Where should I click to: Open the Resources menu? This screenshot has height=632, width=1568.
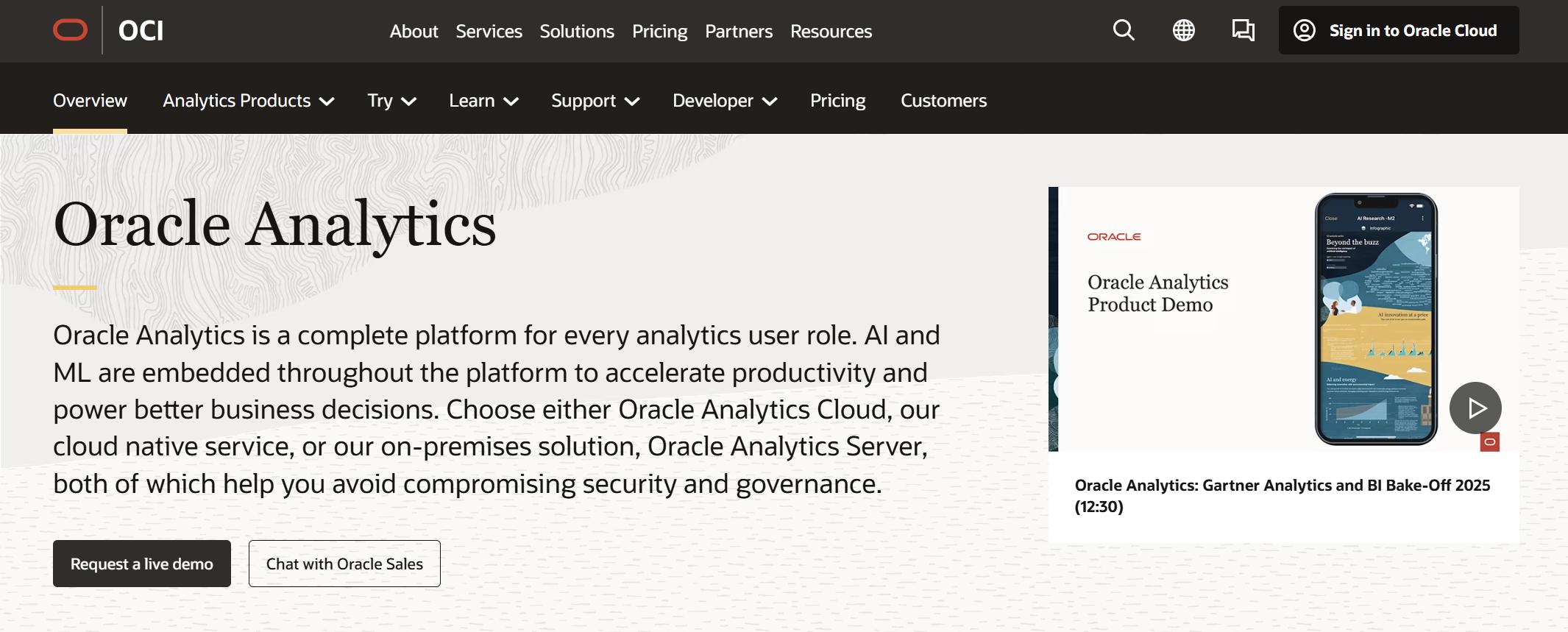pyautogui.click(x=831, y=31)
